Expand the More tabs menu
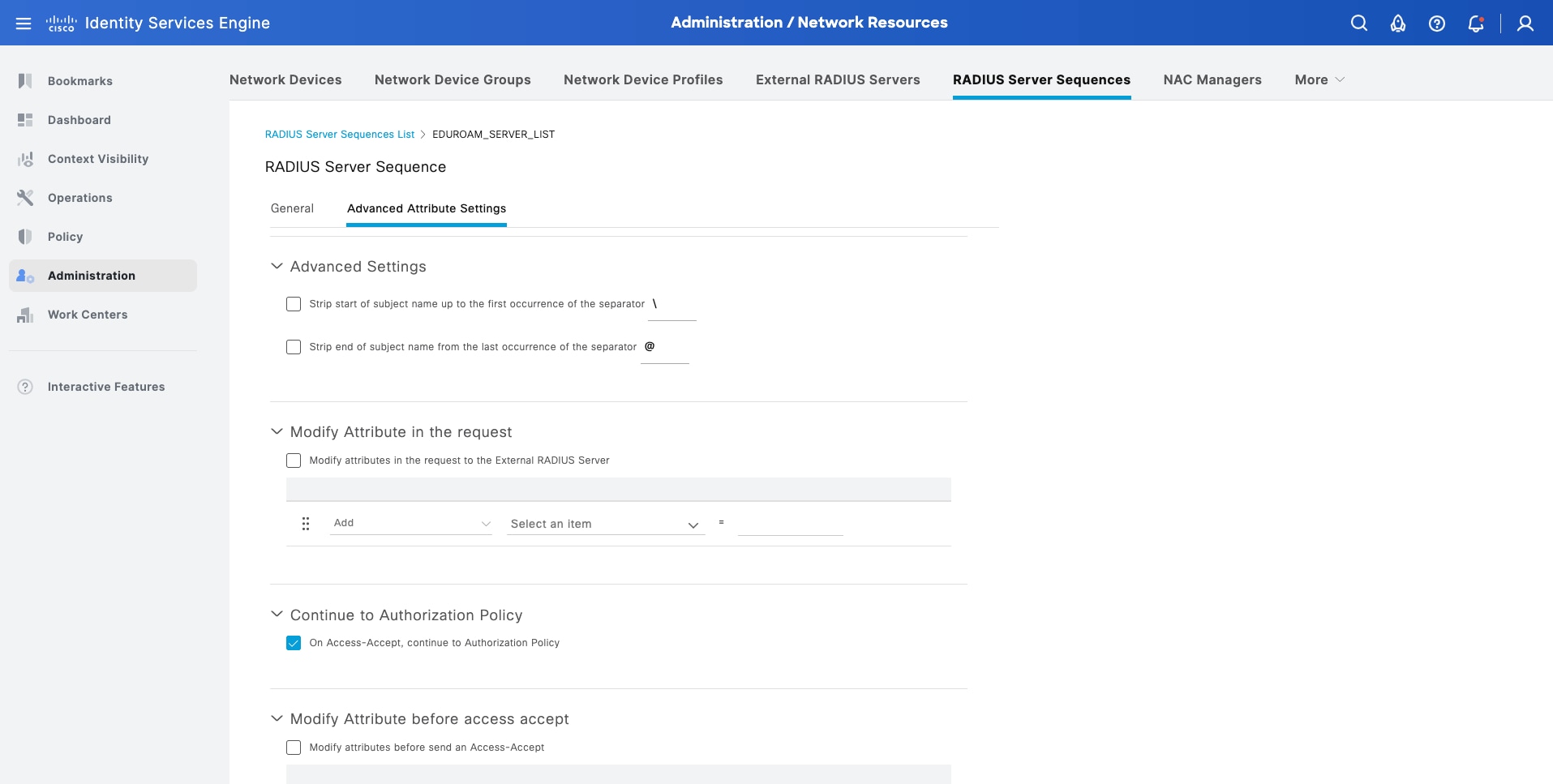Screen dimensions: 1553x784 (x=1319, y=79)
